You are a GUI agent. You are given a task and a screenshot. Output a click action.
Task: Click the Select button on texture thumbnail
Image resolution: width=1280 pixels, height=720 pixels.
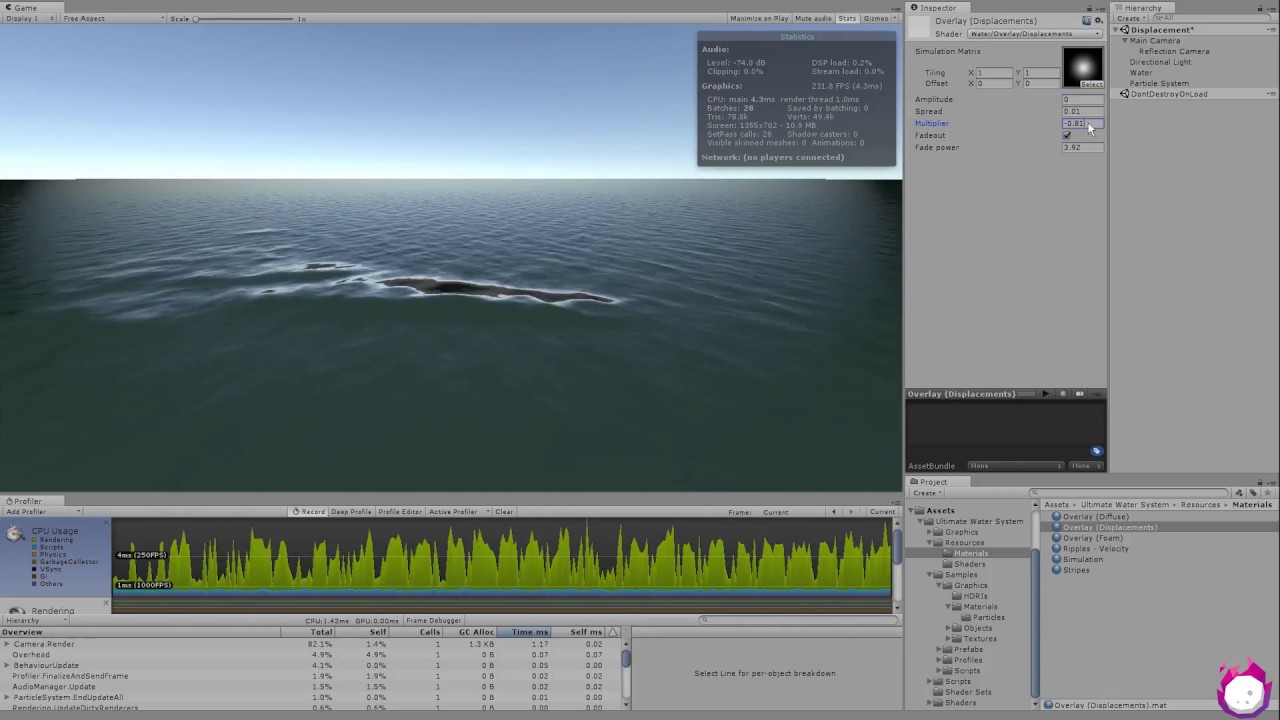click(1091, 85)
